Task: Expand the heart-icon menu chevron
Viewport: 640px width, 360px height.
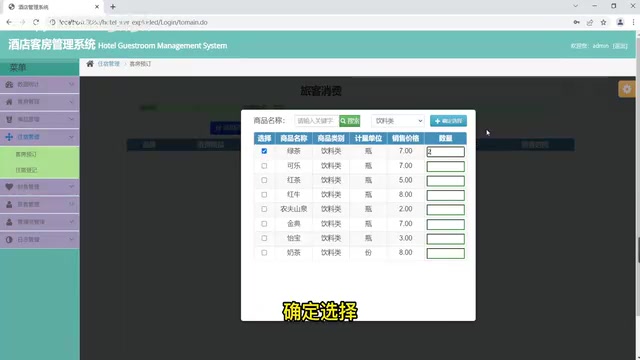Action: (x=71, y=187)
